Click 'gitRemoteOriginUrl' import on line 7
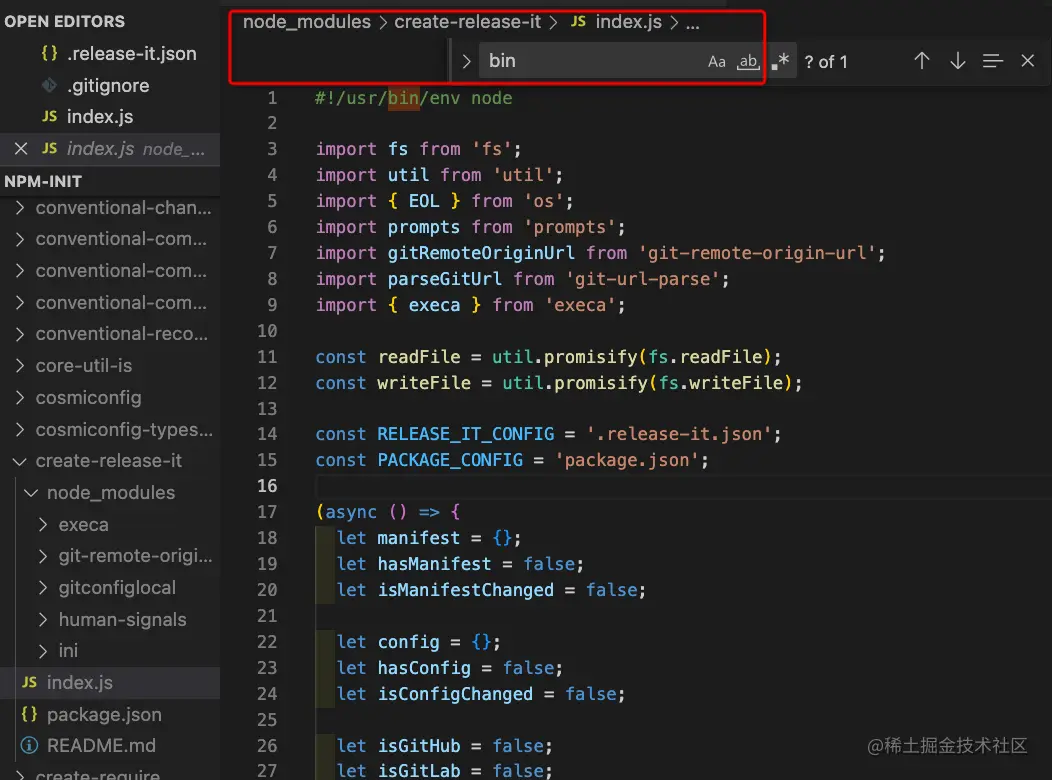This screenshot has height=780, width=1052. (480, 253)
